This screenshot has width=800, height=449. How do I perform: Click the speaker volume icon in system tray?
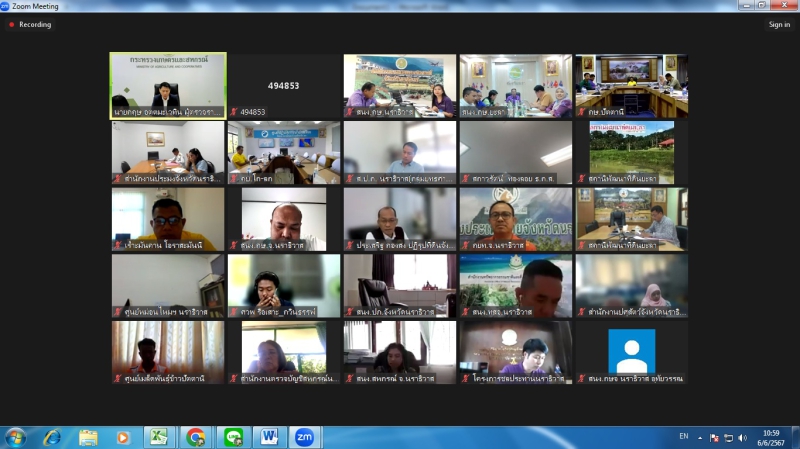[x=742, y=437]
